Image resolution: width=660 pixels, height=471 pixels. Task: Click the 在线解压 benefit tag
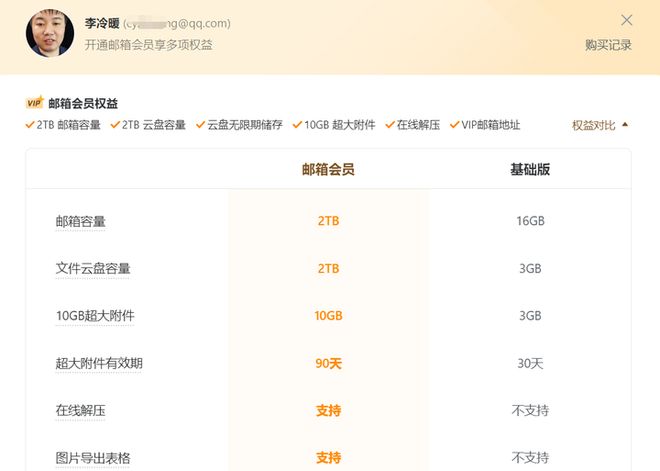412,125
